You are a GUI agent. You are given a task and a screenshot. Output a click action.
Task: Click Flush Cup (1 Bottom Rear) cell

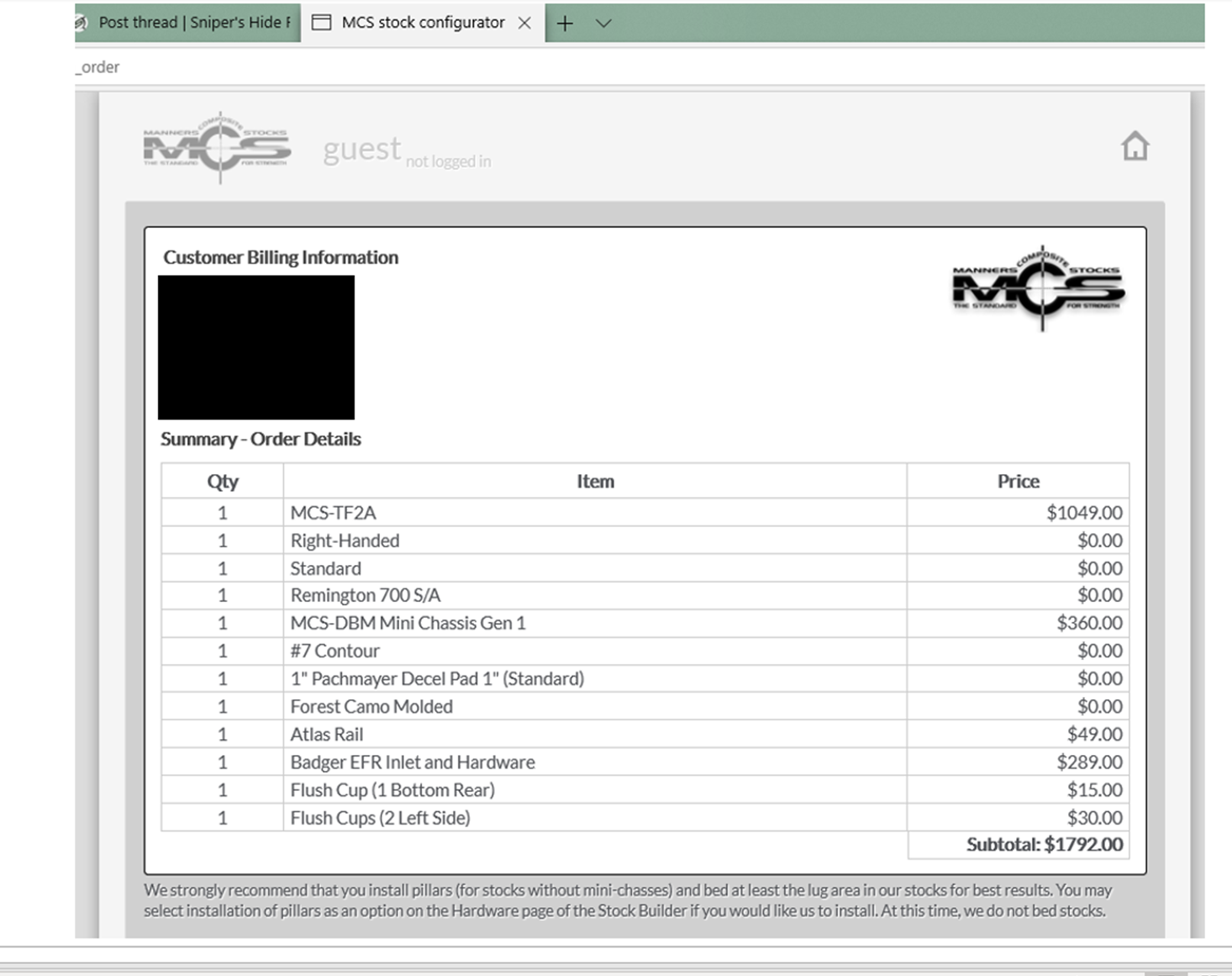pos(595,789)
